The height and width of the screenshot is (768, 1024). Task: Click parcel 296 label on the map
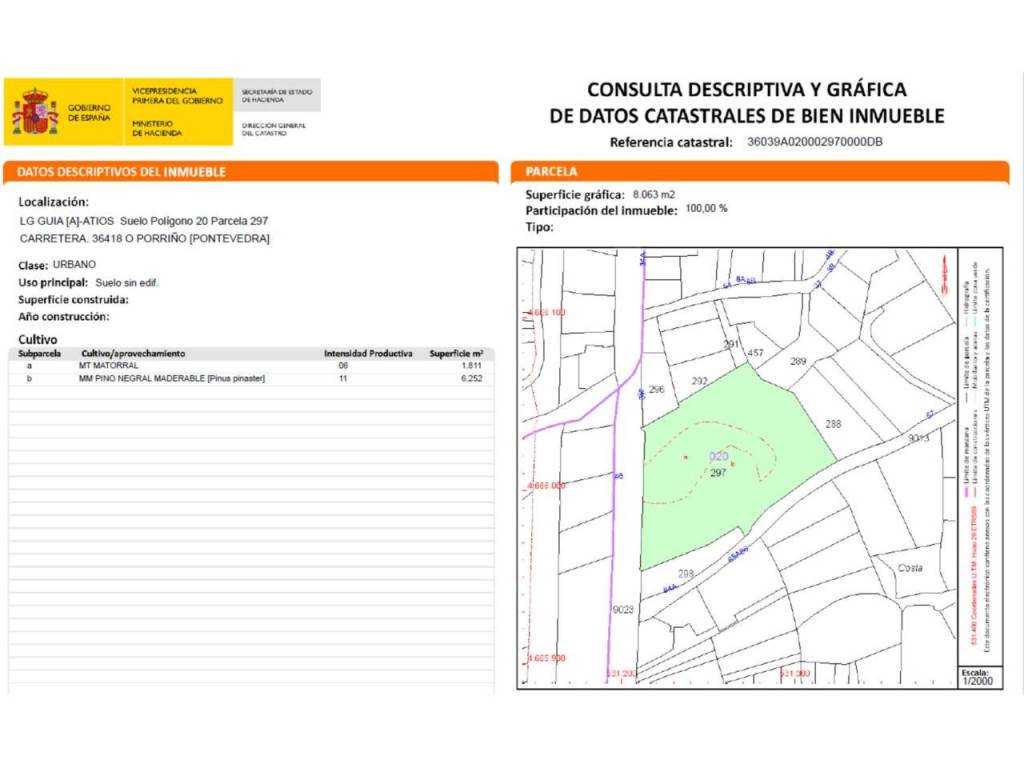(657, 389)
